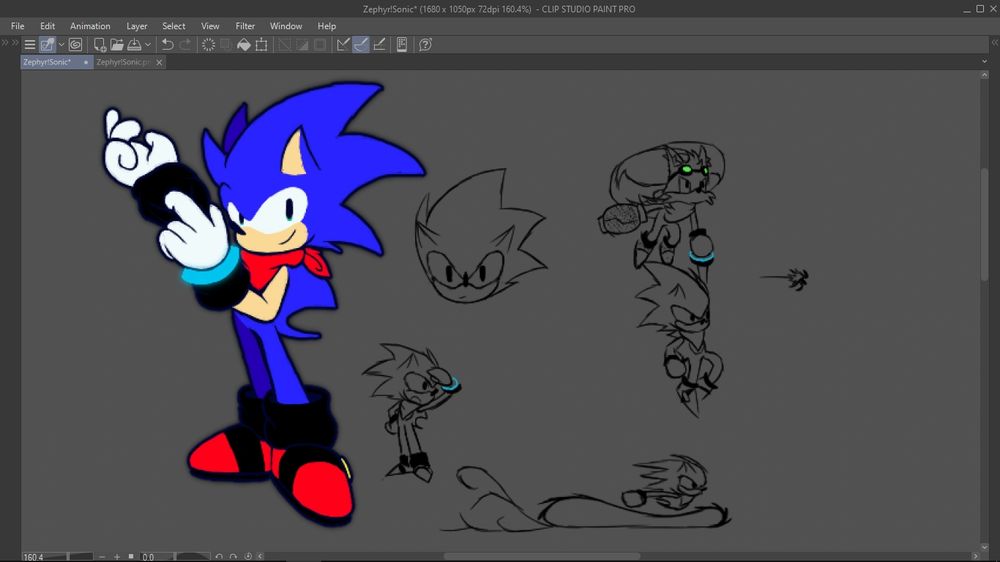Open the Animation menu
Image resolution: width=1000 pixels, height=562 pixels.
90,26
